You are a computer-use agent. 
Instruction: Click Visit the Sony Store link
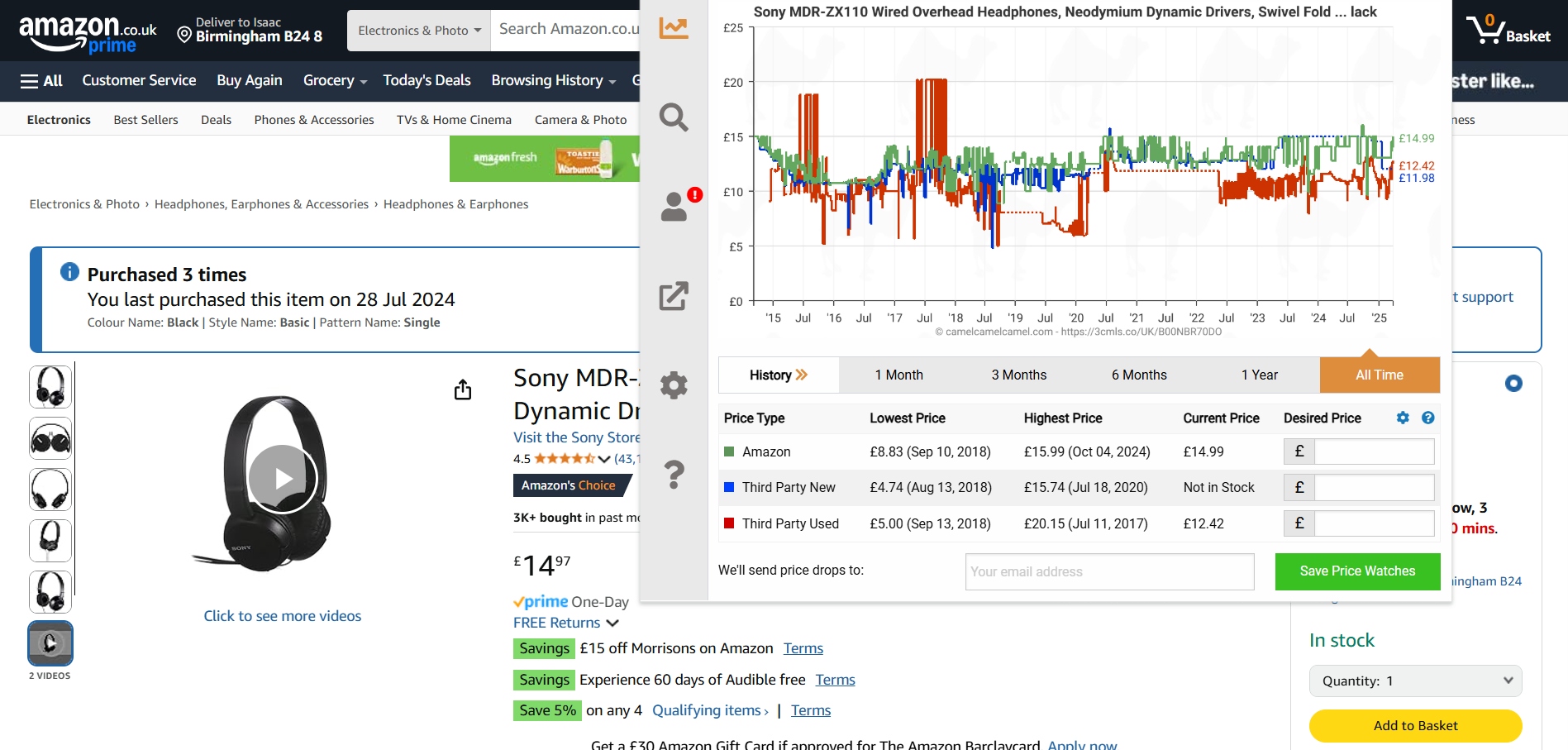tap(577, 437)
